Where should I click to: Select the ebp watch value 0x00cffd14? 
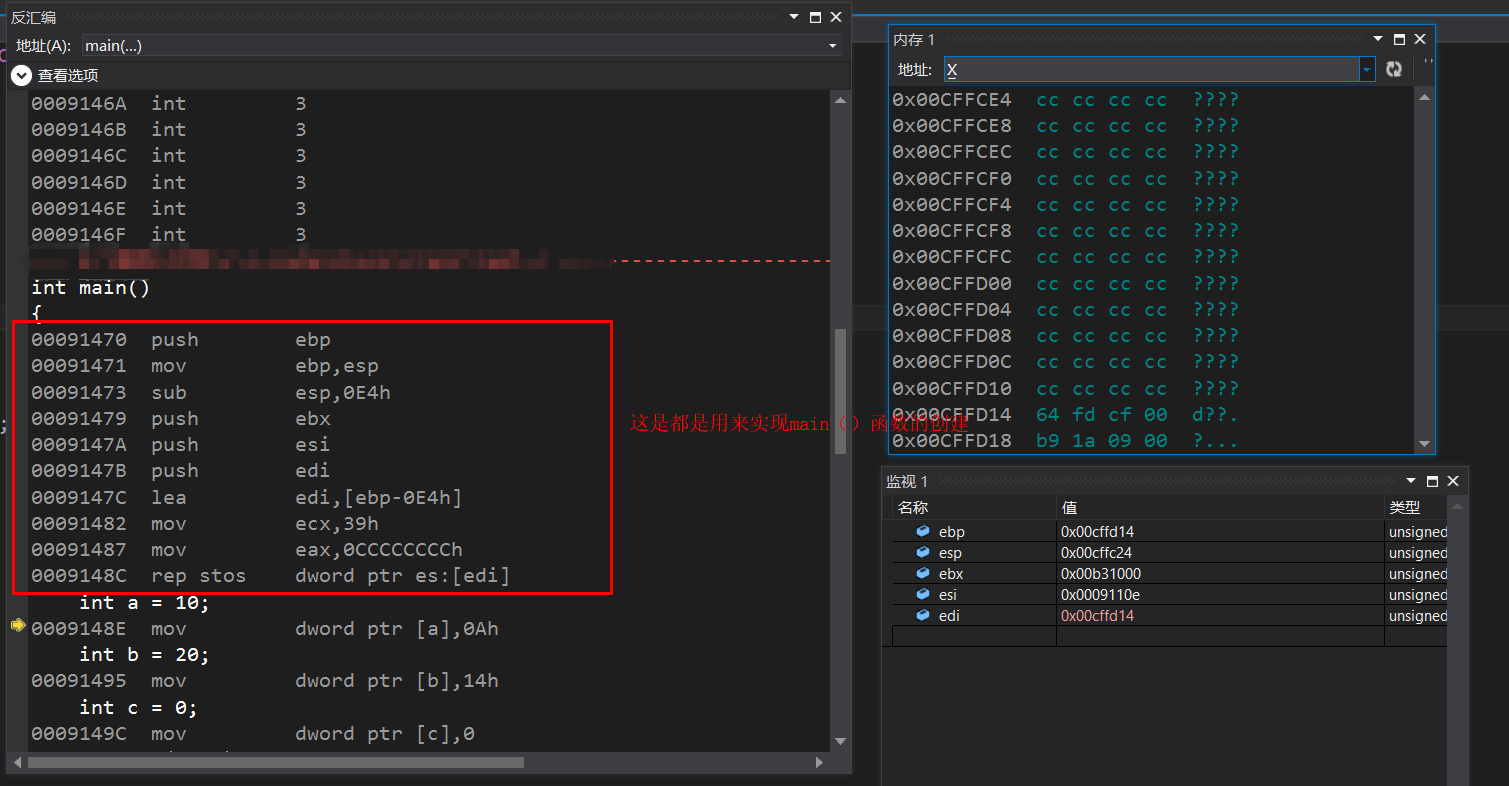(x=1096, y=532)
